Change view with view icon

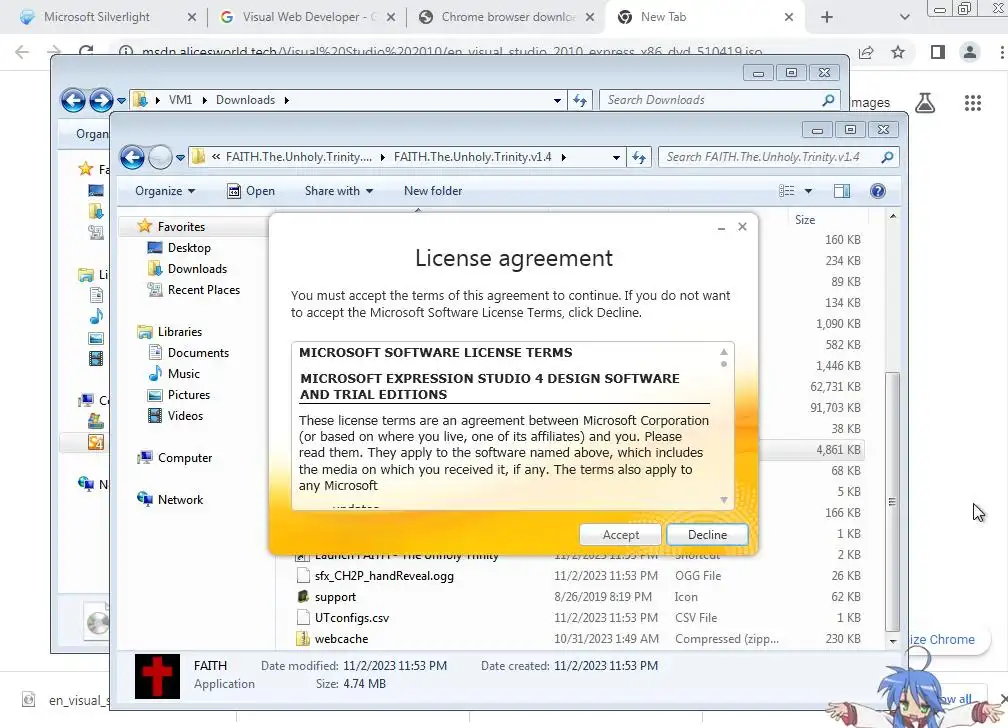(786, 191)
